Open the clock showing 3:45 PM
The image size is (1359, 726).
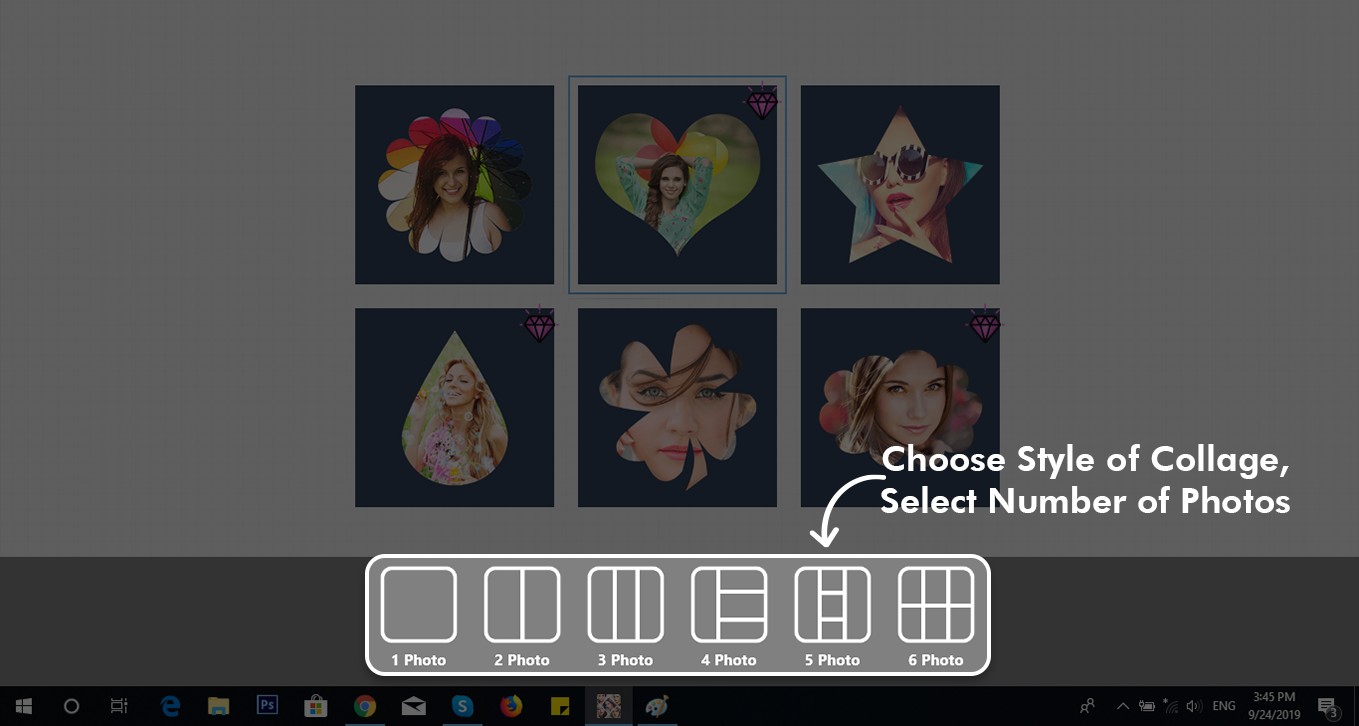point(1273,706)
